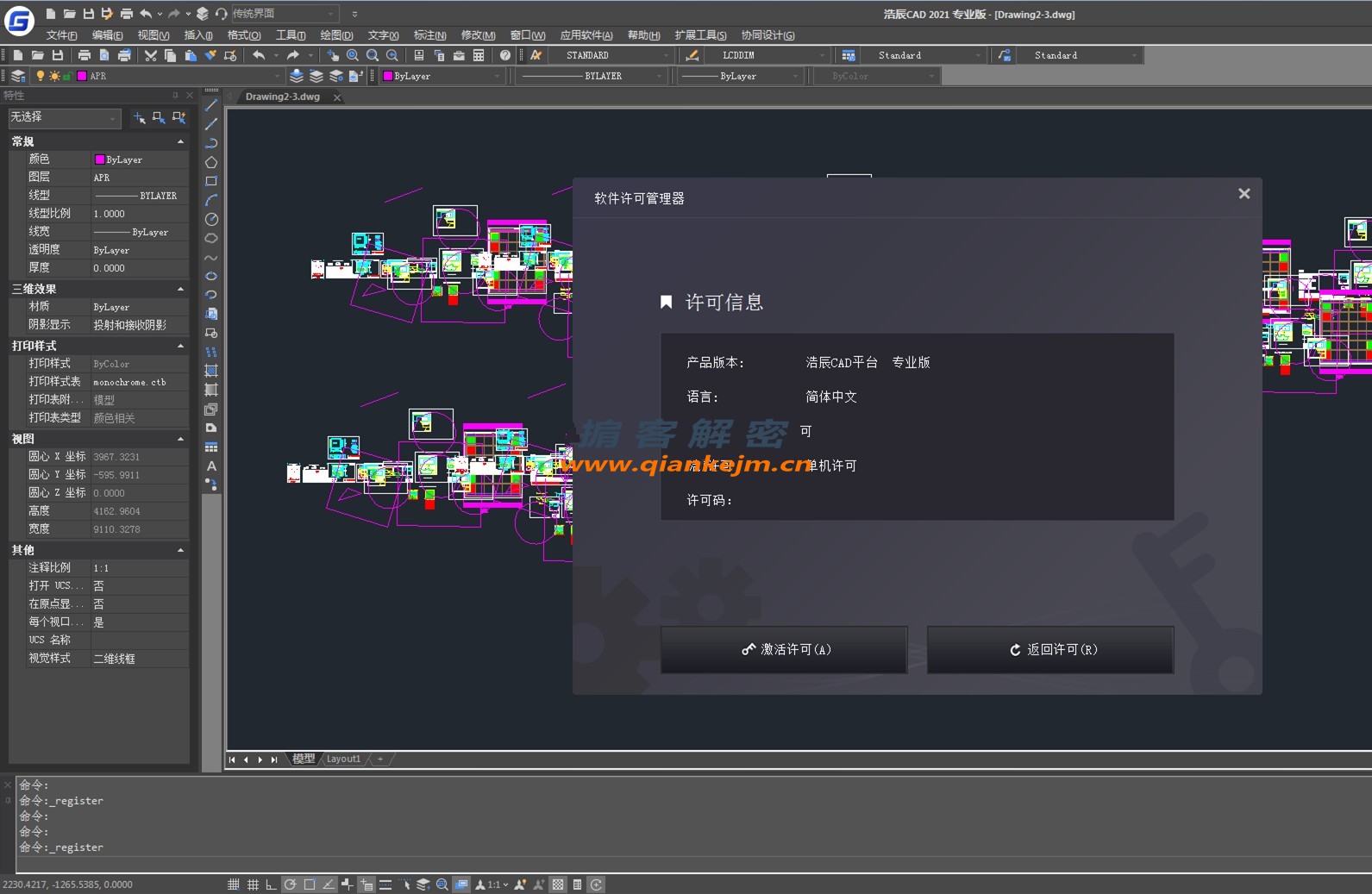Close the 软件许可管理器 dialog
This screenshot has height=894, width=1372.
tap(1244, 194)
